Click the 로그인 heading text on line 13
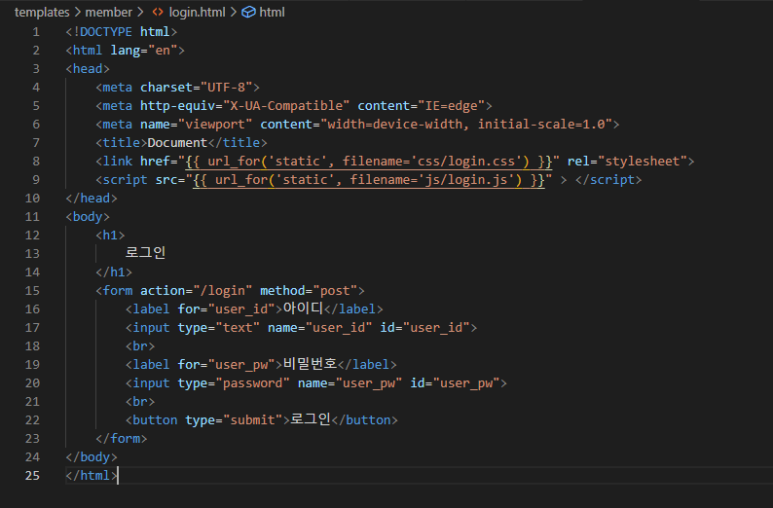The width and height of the screenshot is (773, 508). click(x=145, y=253)
